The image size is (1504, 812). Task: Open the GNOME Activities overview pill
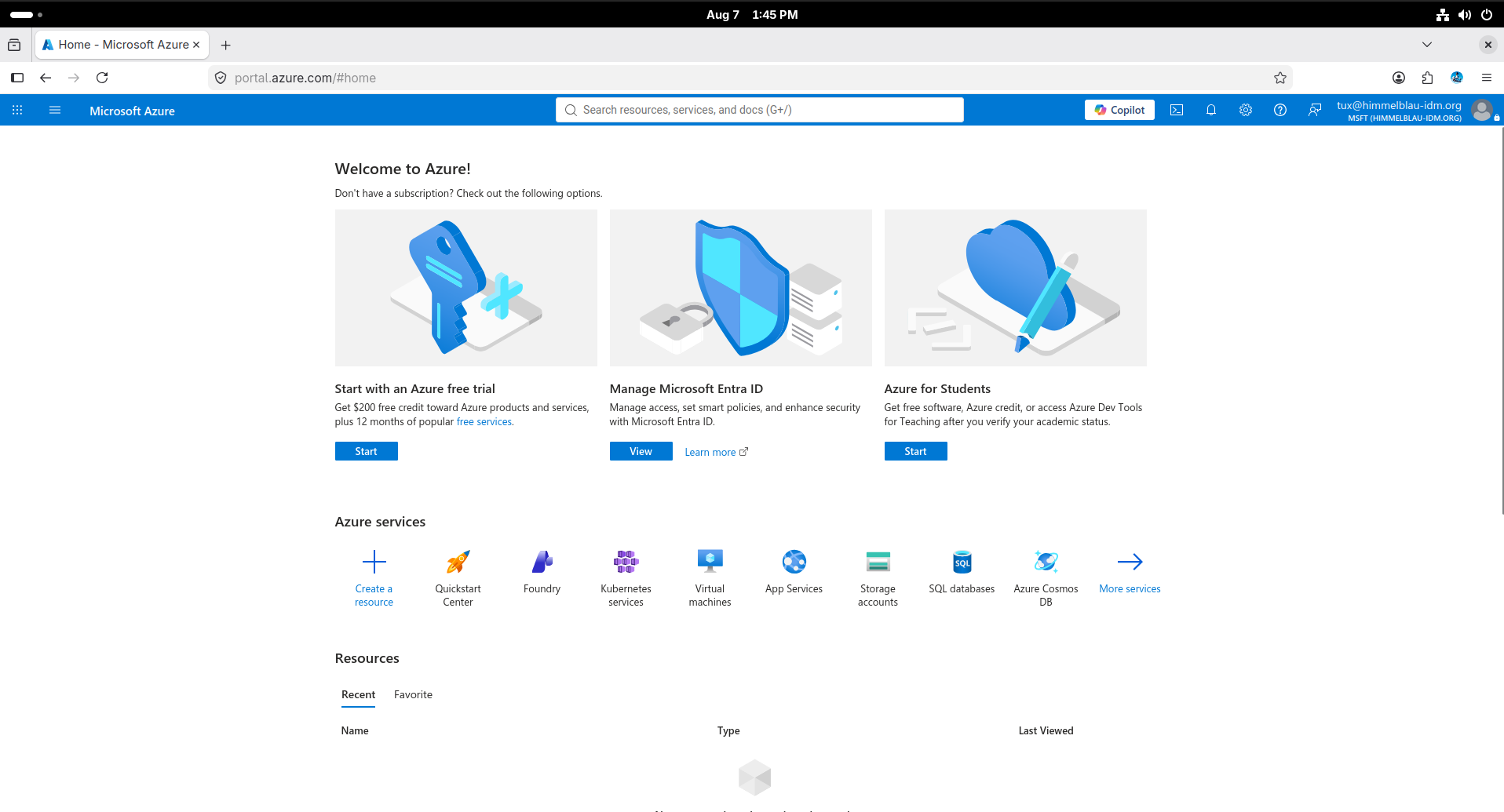(x=26, y=14)
